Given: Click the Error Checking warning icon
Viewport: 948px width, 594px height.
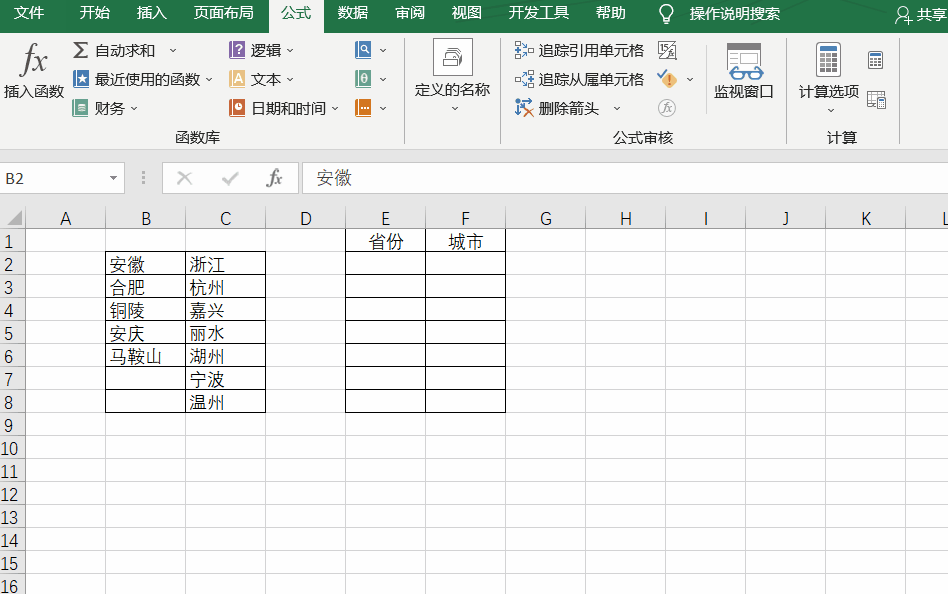Looking at the screenshot, I should click(x=667, y=79).
